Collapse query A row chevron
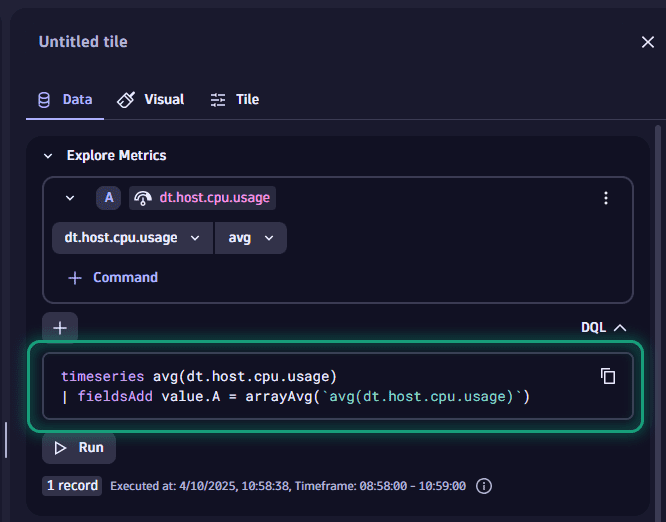This screenshot has height=522, width=666. click(70, 198)
